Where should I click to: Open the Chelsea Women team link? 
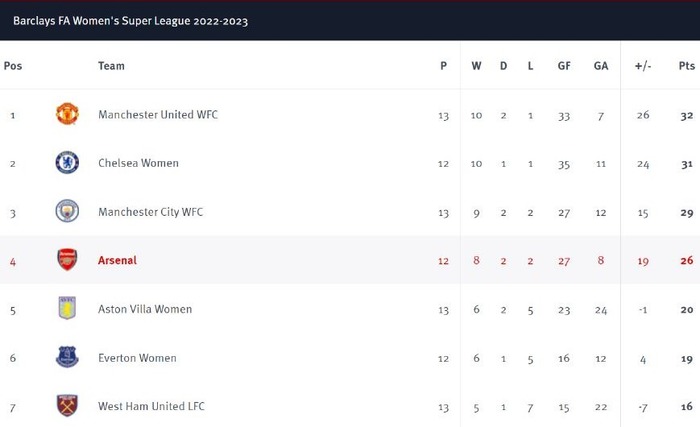click(x=138, y=163)
